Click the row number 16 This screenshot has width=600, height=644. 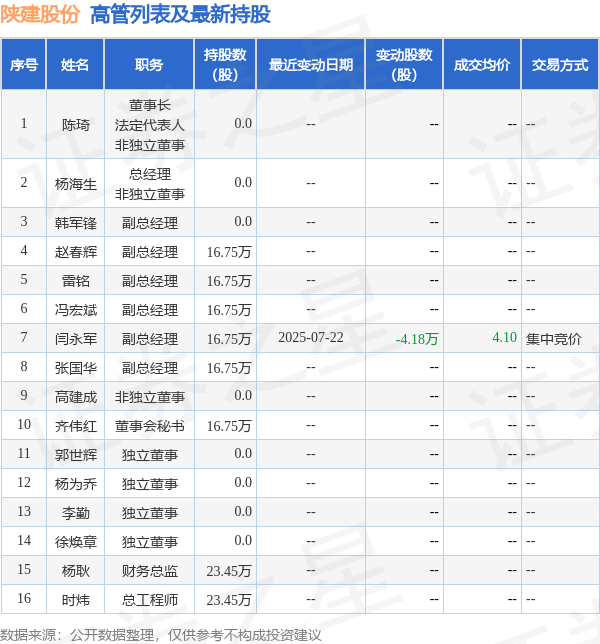point(24,598)
